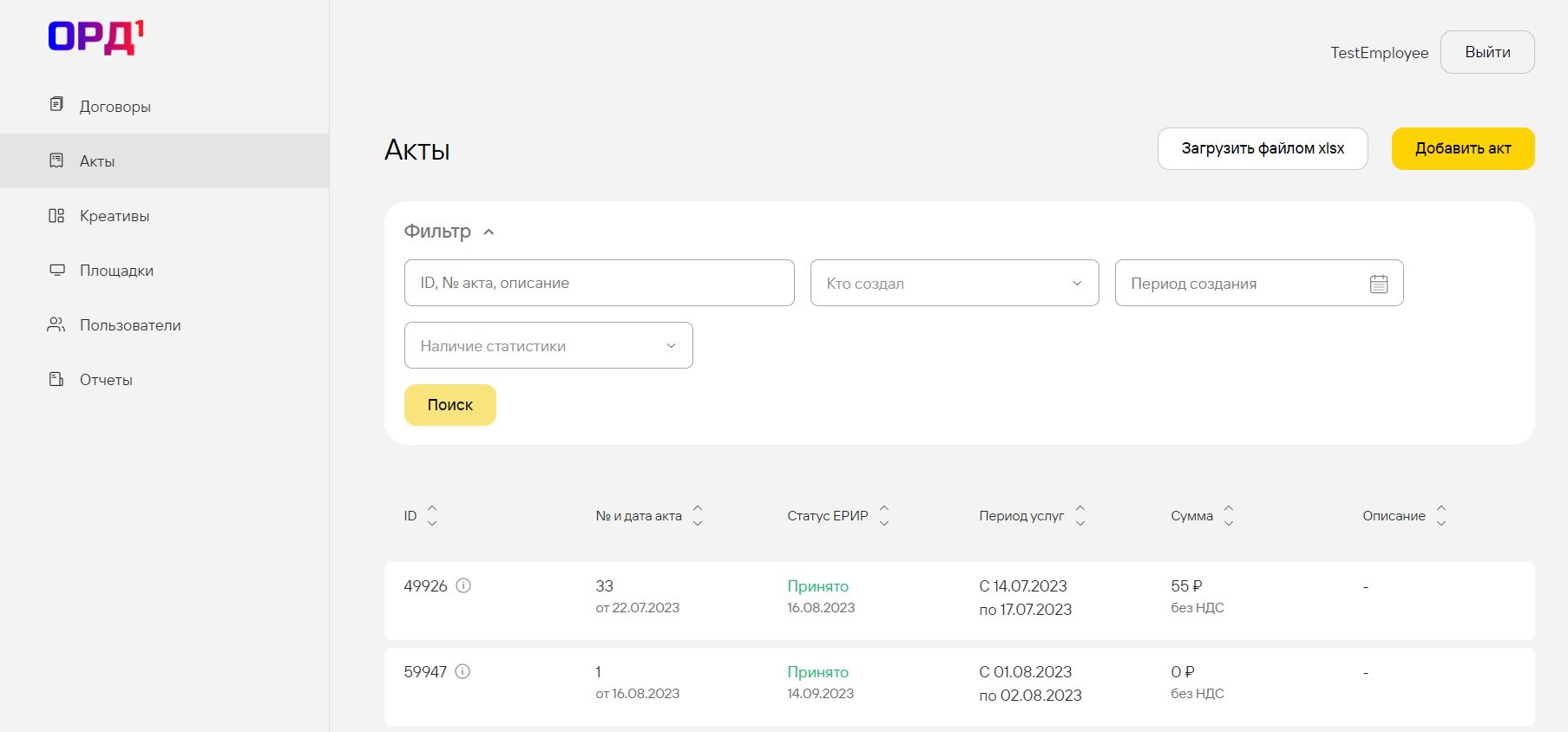1568x732 pixels.
Task: Sort by Период услуг arrows
Action: click(x=1080, y=515)
